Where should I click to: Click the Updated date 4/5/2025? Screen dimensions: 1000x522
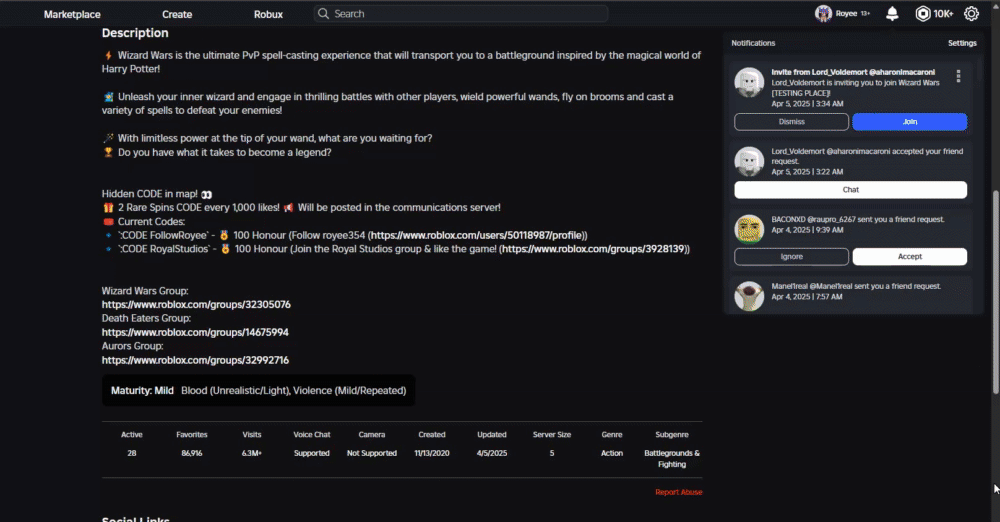[492, 453]
